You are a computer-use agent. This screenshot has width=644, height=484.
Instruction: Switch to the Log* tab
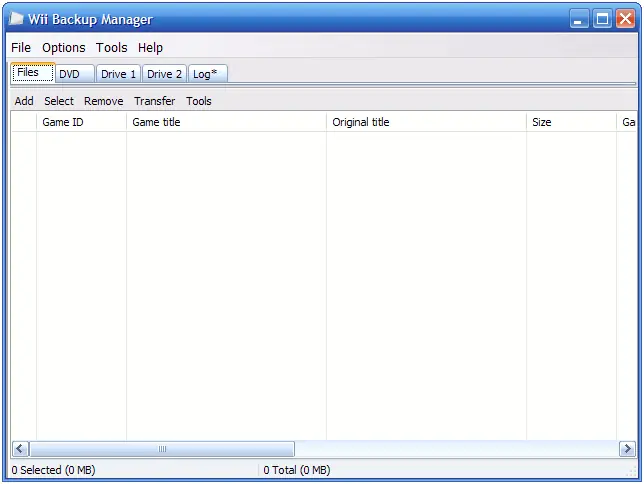207,74
